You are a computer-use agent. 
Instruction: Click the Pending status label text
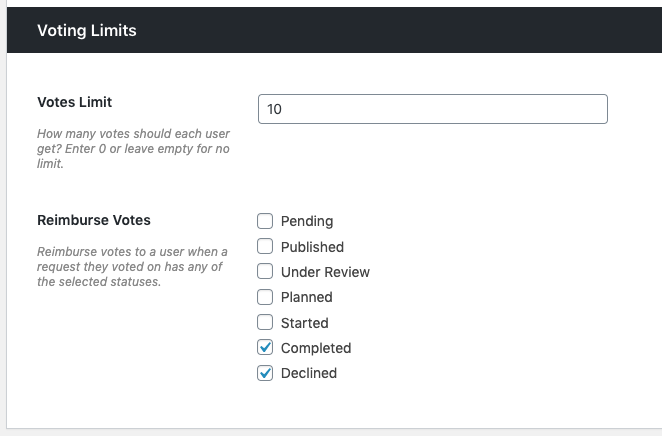[x=307, y=221]
